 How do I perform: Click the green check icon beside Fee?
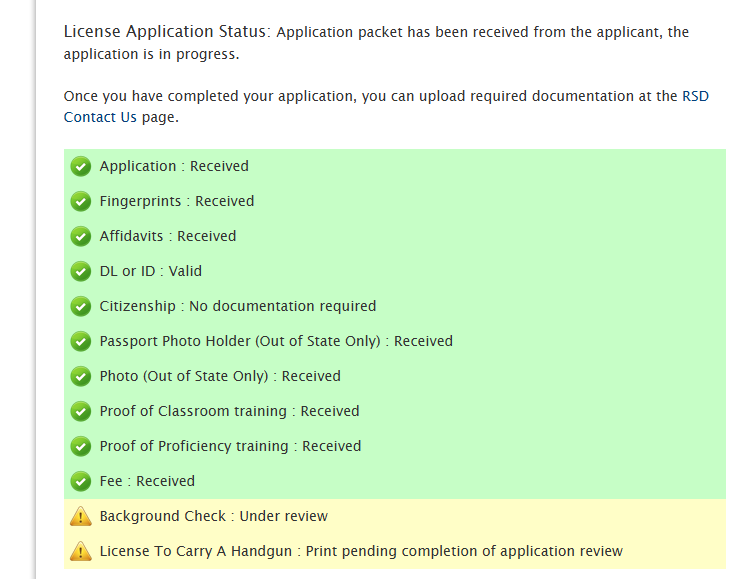click(x=81, y=482)
